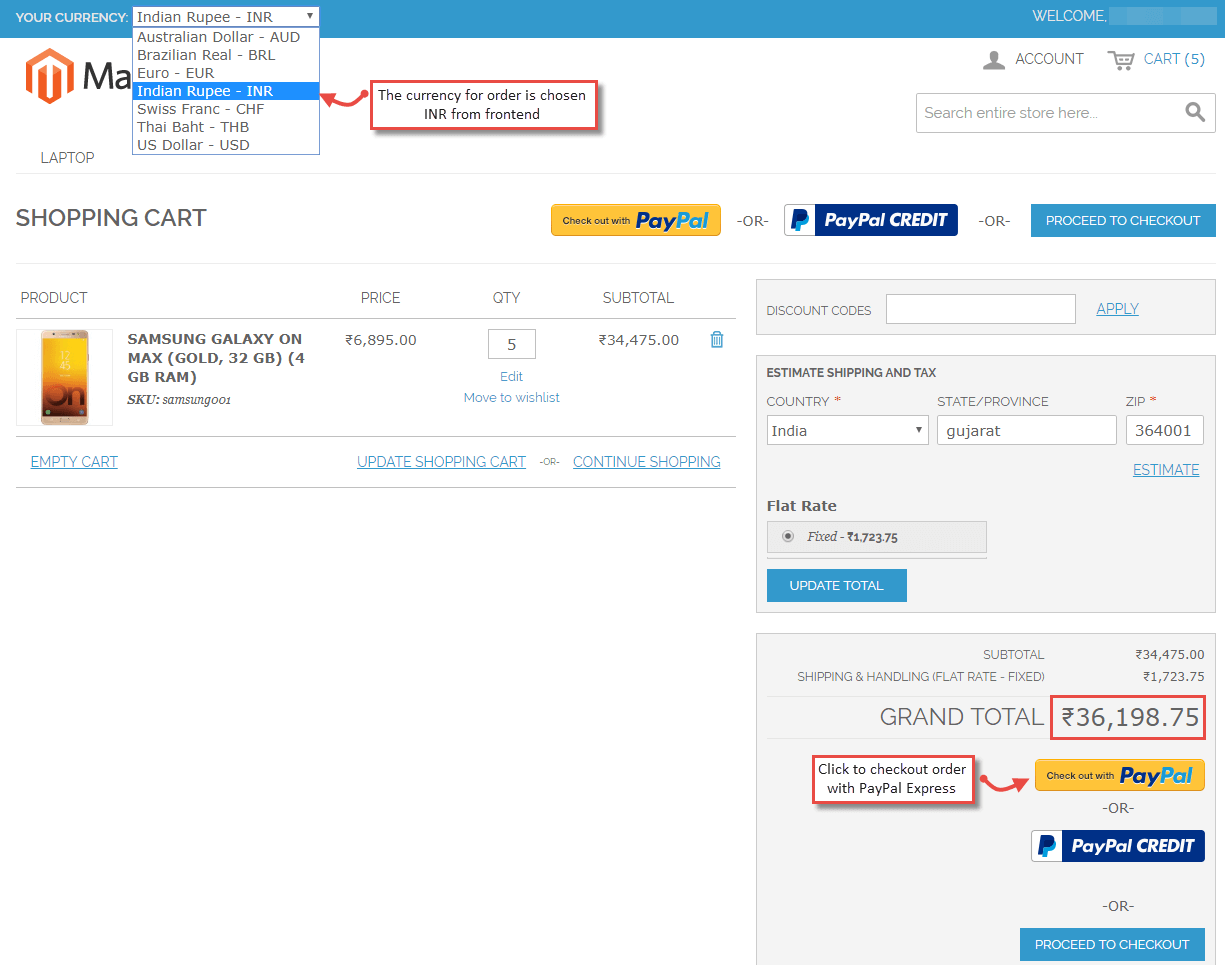Screen dimensions: 1225x965
Task: Click bottom PayPal CREDIT button
Action: 1118,846
